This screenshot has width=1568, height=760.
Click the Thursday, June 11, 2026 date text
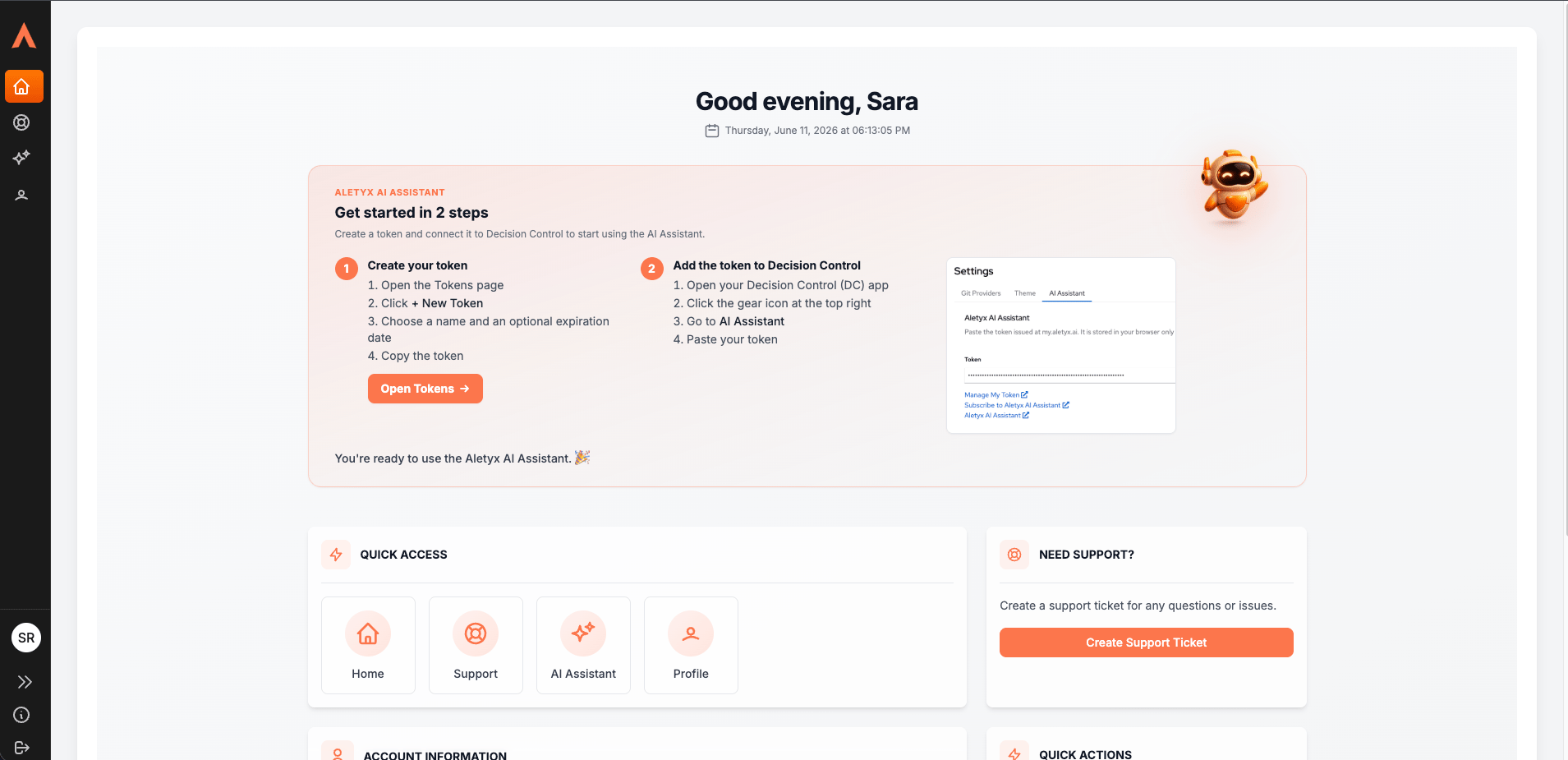coord(817,131)
